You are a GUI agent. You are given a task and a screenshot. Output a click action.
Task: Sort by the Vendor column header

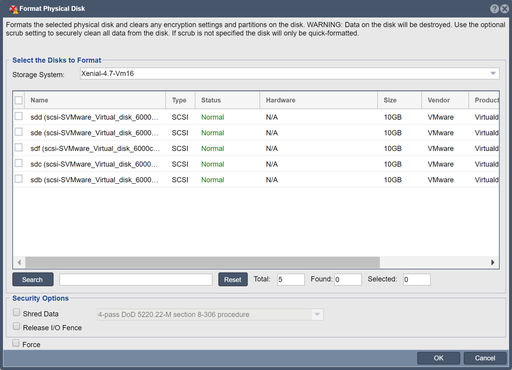pos(445,100)
